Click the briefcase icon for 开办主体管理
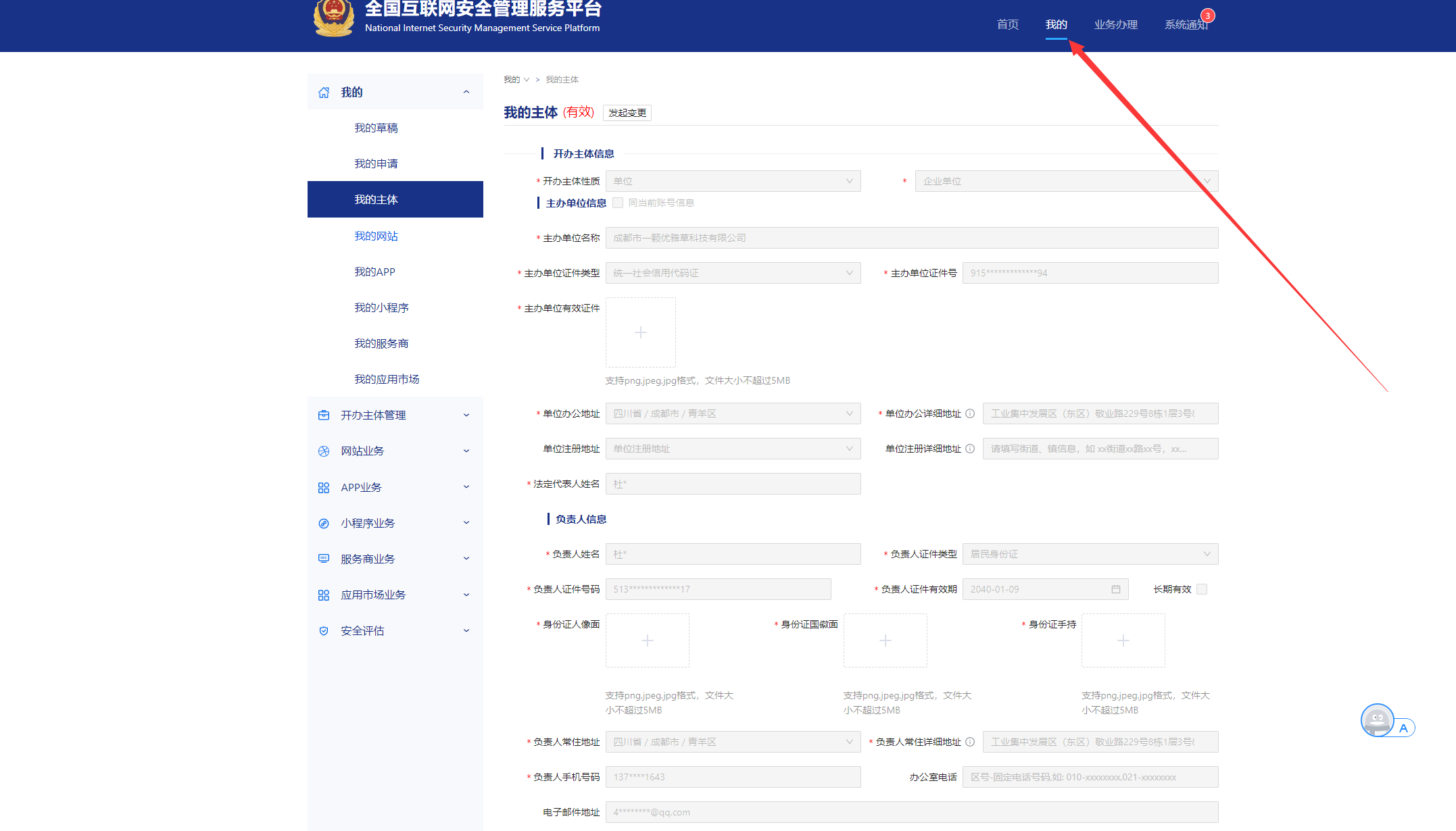 tap(324, 415)
